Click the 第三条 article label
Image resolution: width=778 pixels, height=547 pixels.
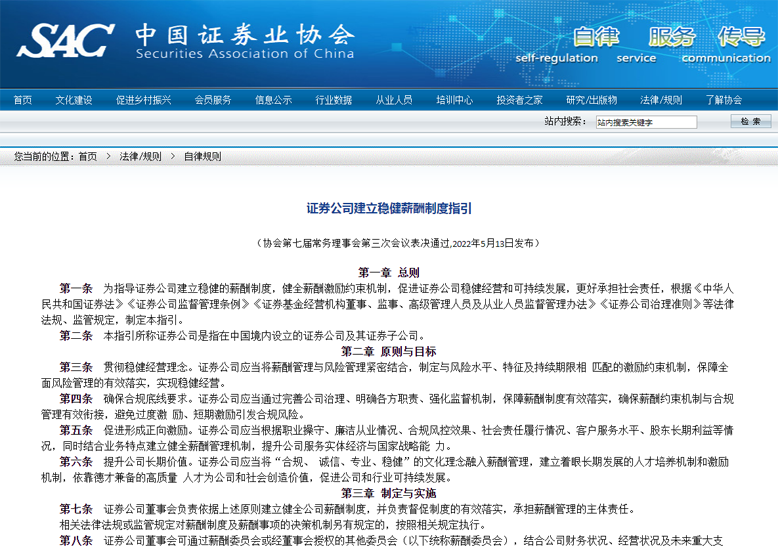[76, 367]
